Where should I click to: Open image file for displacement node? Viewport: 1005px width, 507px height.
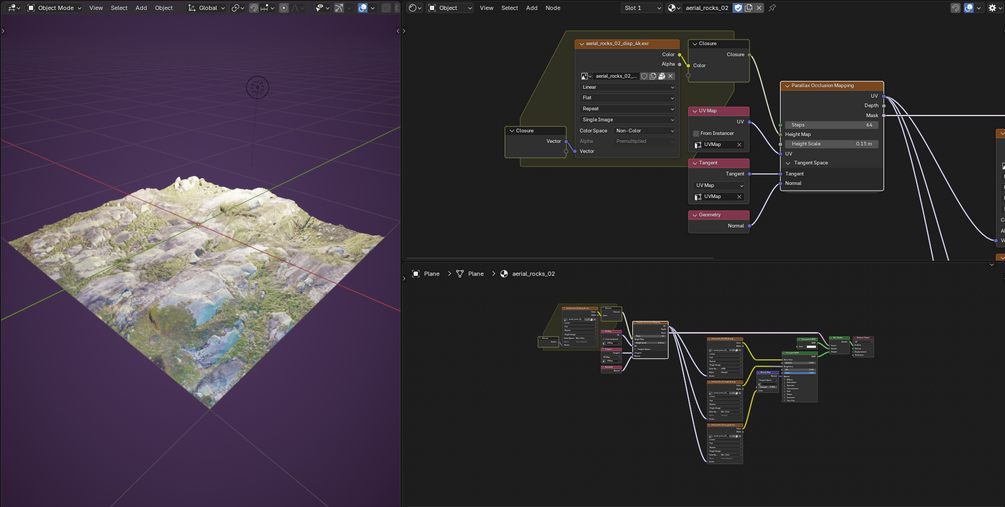pos(661,76)
